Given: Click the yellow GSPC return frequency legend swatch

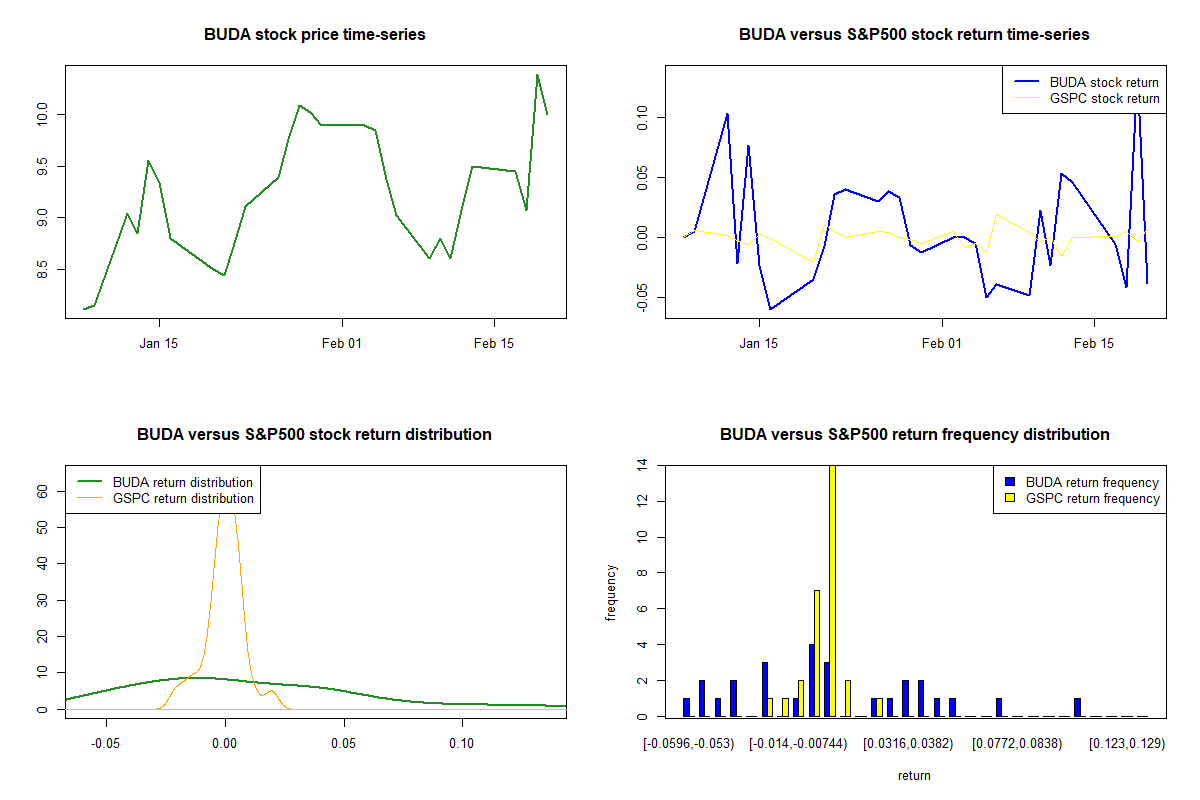Looking at the screenshot, I should click(x=1011, y=498).
